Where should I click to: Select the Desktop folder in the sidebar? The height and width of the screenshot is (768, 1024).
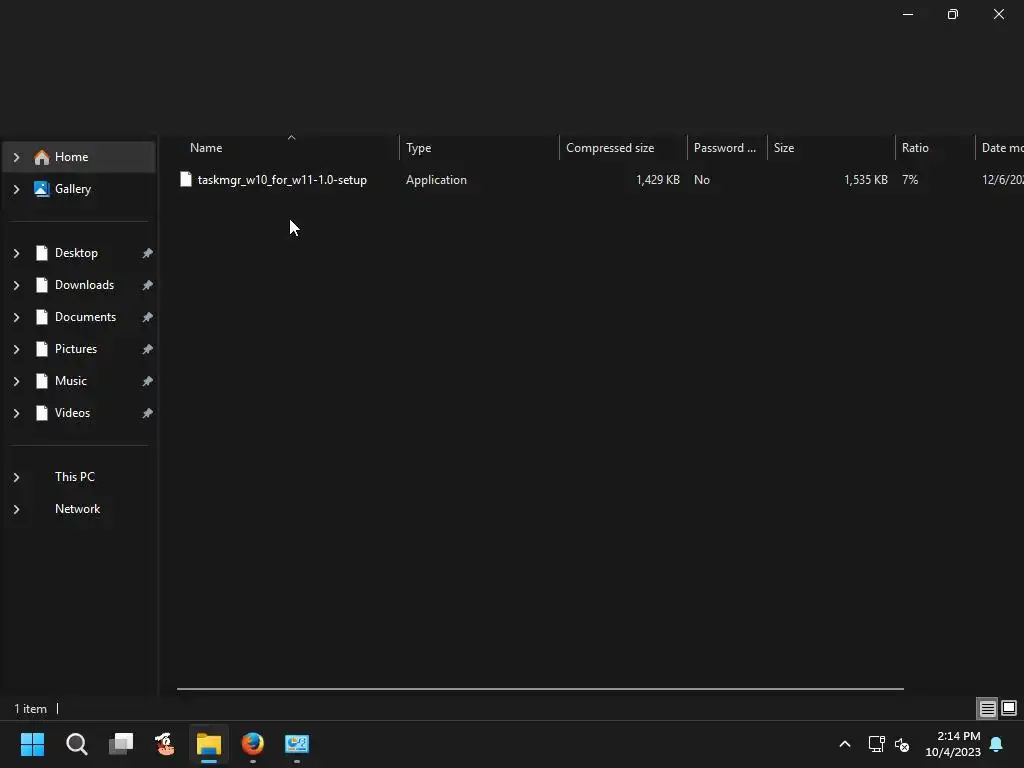click(78, 253)
